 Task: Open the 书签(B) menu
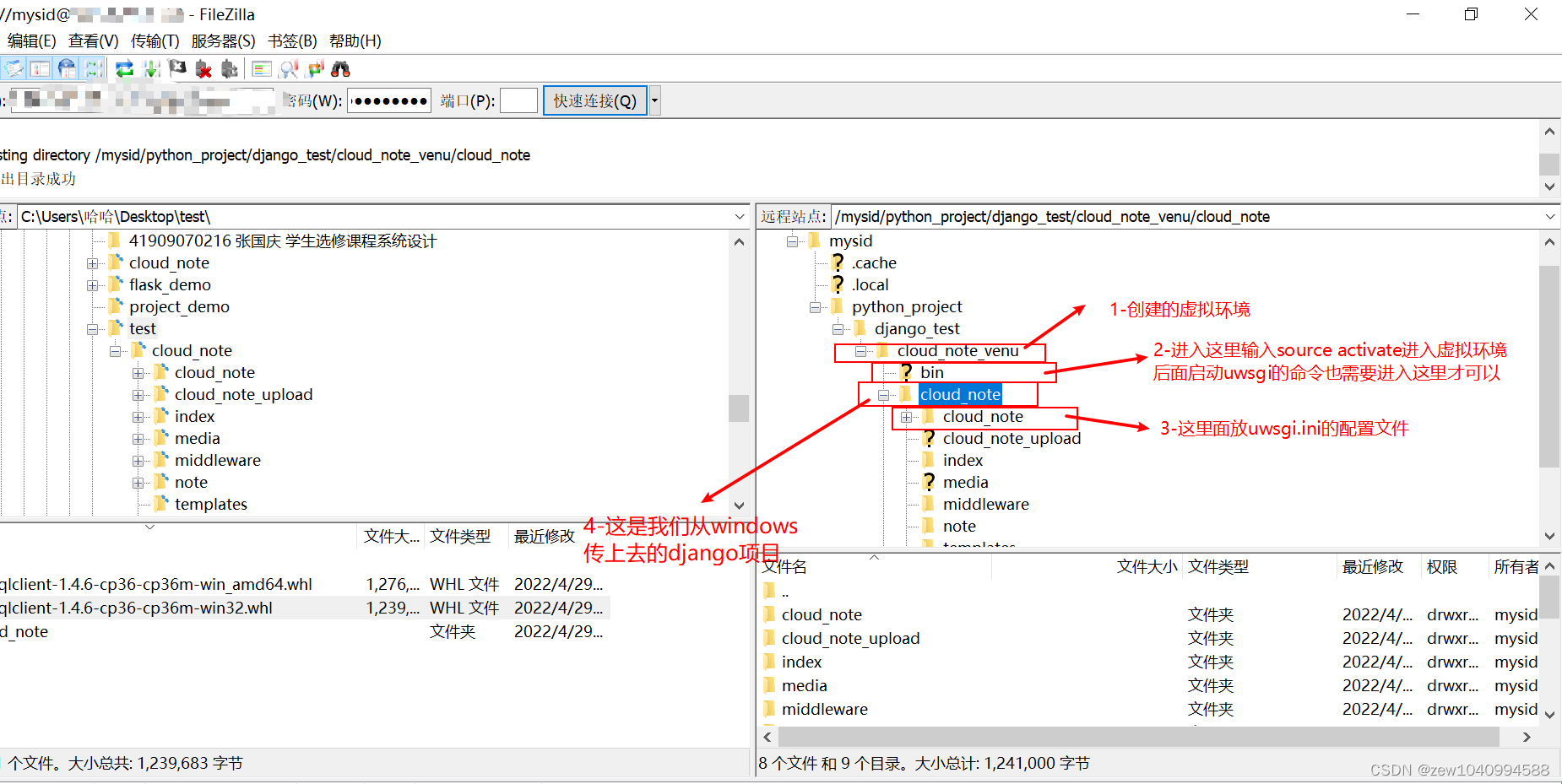pyautogui.click(x=291, y=41)
